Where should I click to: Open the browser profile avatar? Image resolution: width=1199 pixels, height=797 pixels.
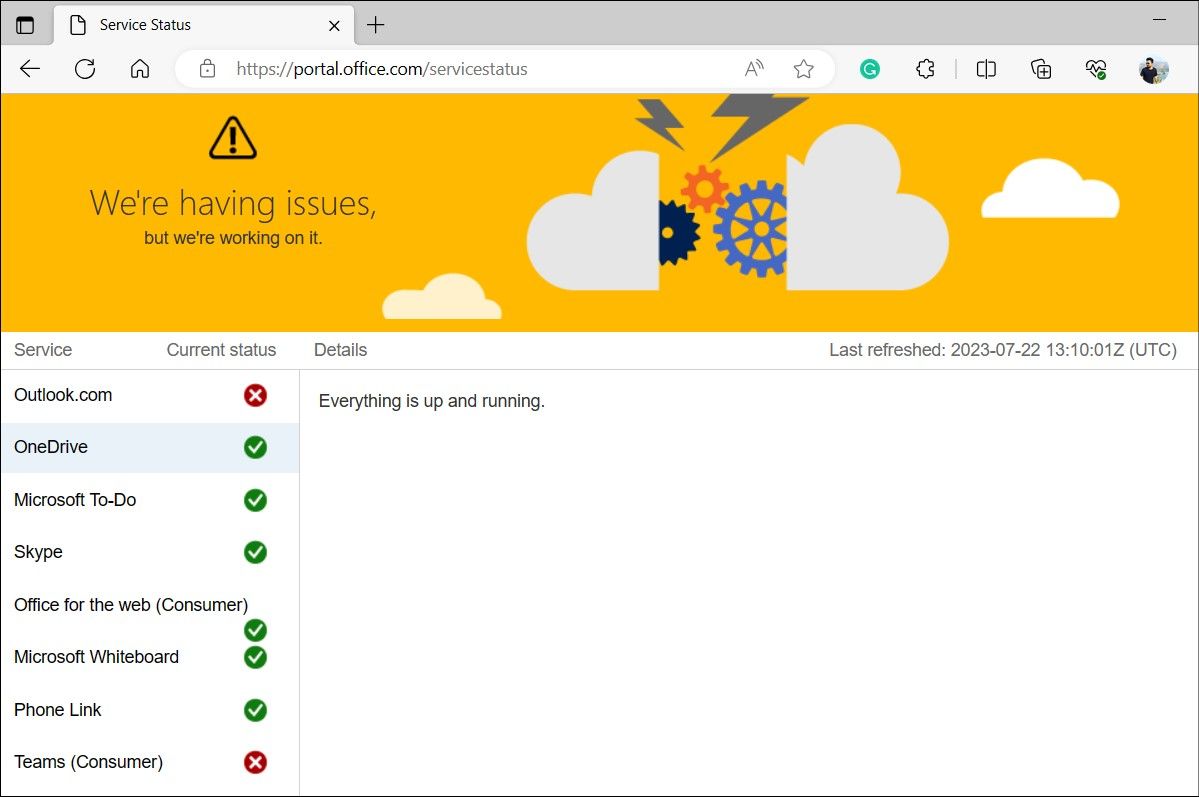pyautogui.click(x=1154, y=69)
